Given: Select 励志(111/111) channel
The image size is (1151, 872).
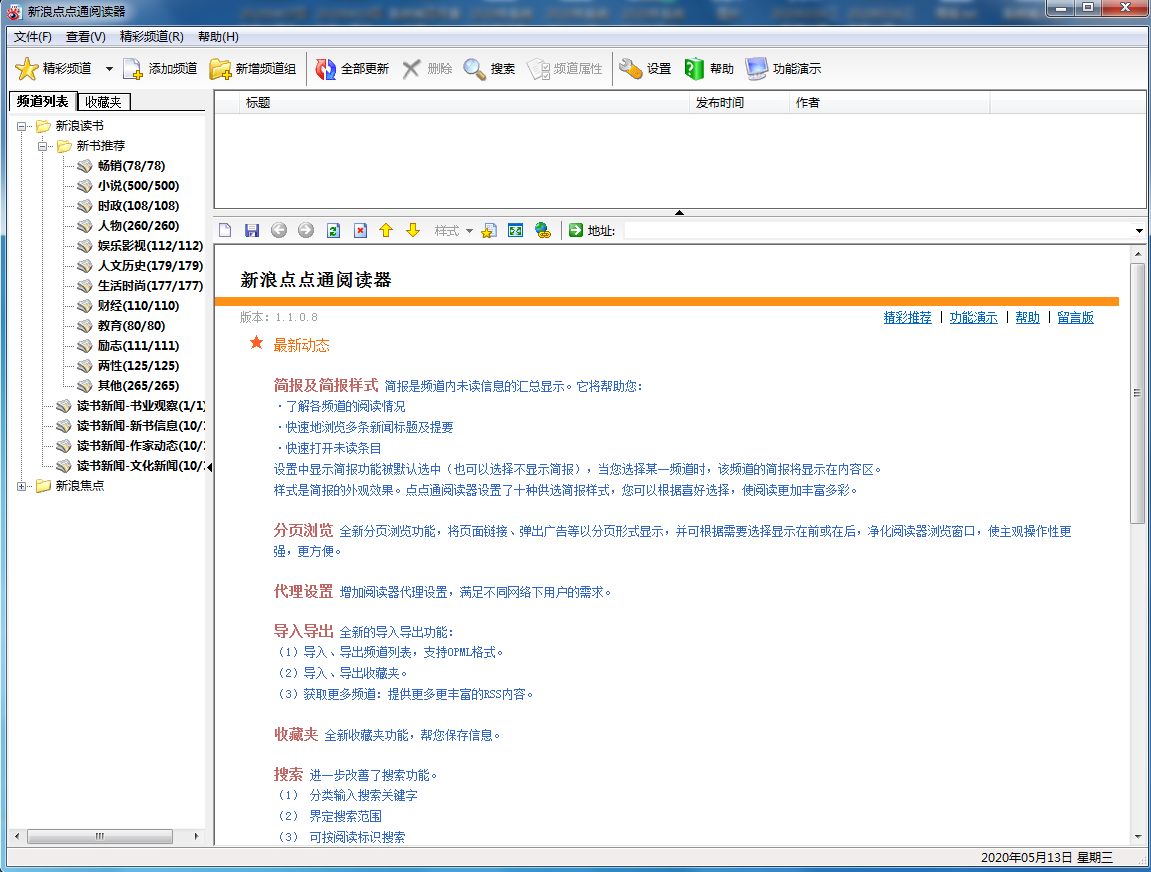Looking at the screenshot, I should click(x=138, y=346).
